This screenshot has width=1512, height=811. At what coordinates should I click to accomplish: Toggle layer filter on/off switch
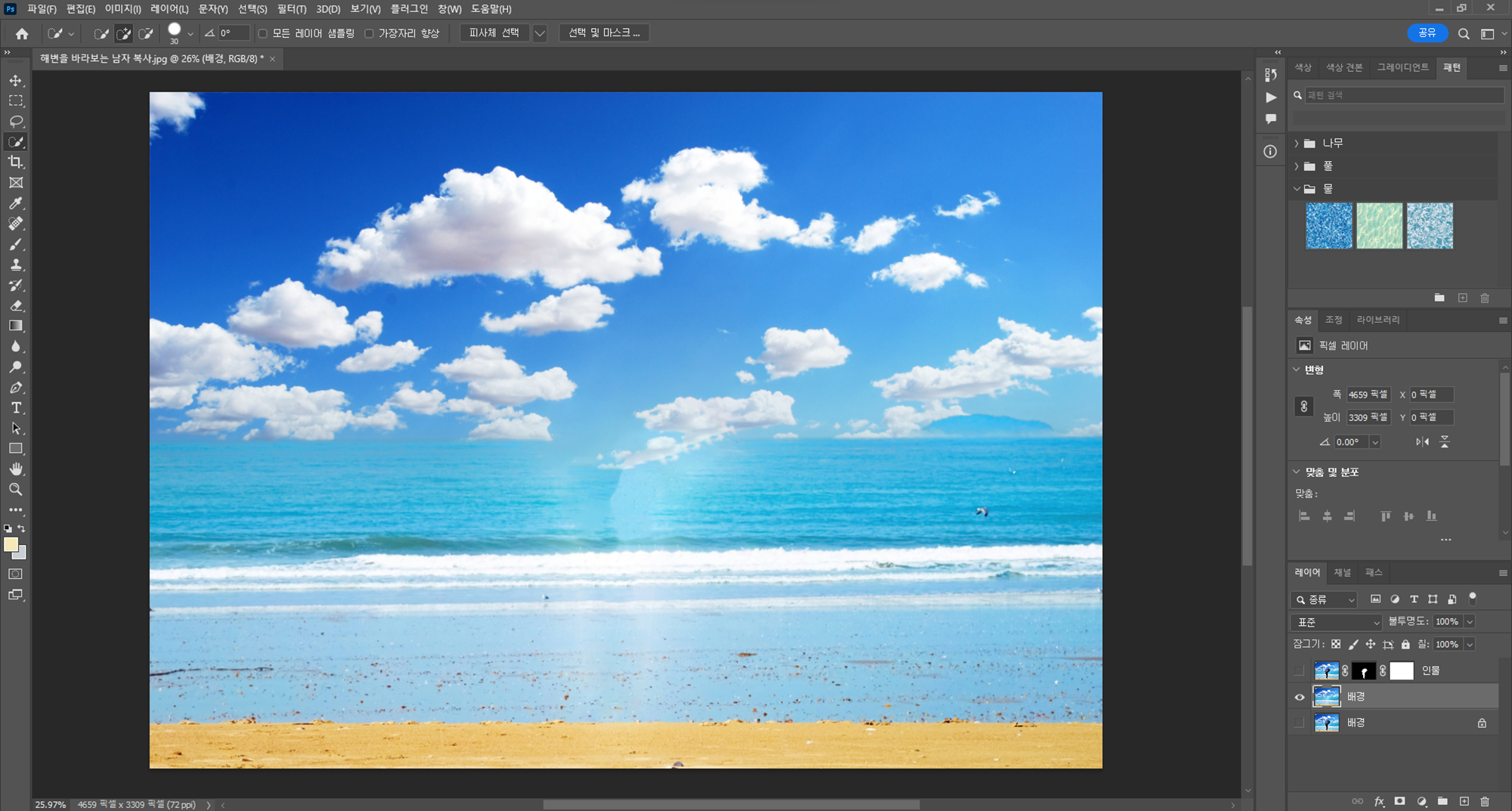[x=1473, y=599]
